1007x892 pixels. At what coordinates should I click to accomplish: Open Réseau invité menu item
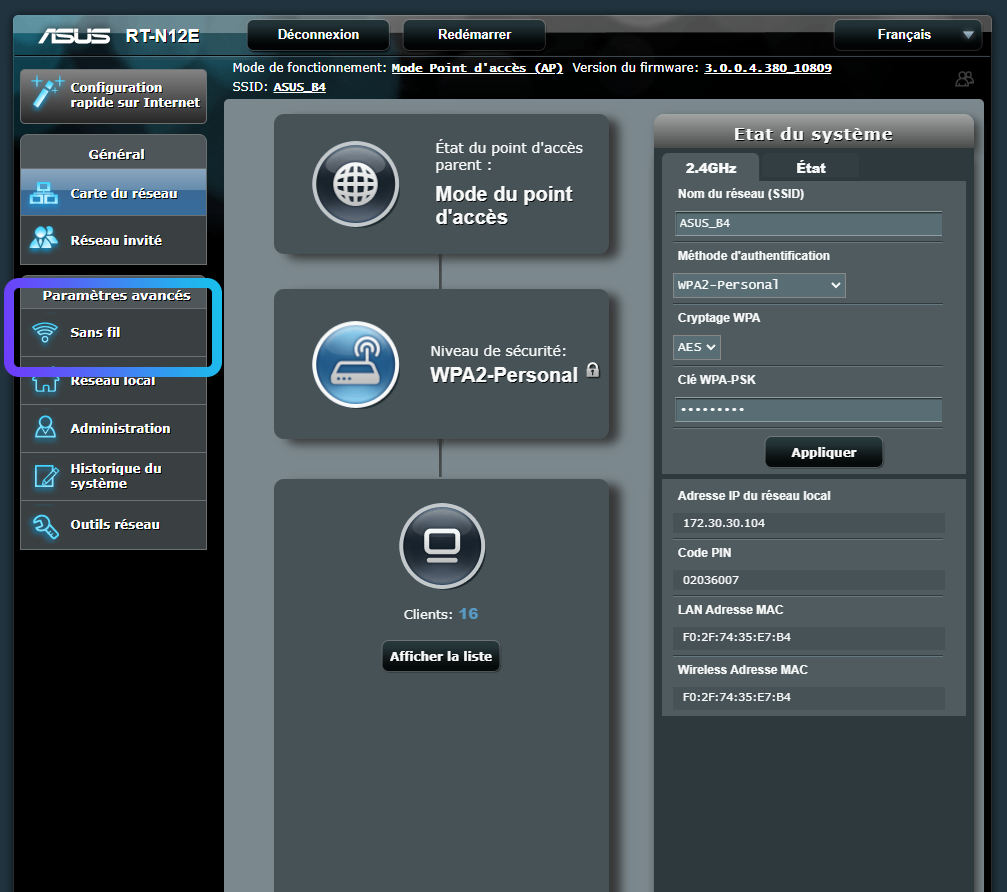click(x=114, y=240)
